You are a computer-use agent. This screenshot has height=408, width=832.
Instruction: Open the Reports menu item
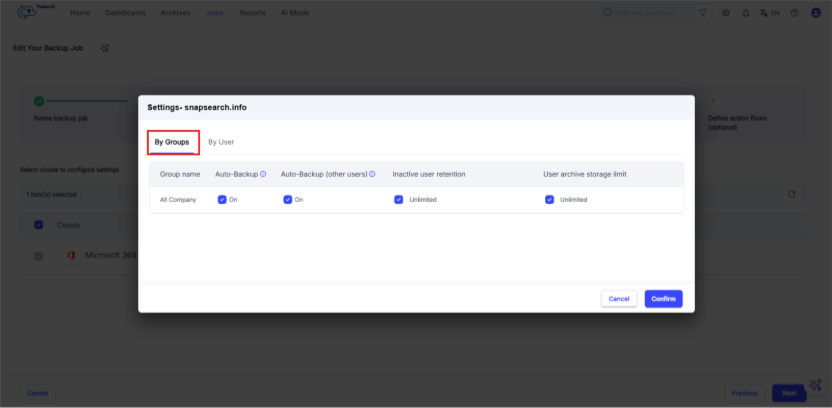pyautogui.click(x=252, y=13)
